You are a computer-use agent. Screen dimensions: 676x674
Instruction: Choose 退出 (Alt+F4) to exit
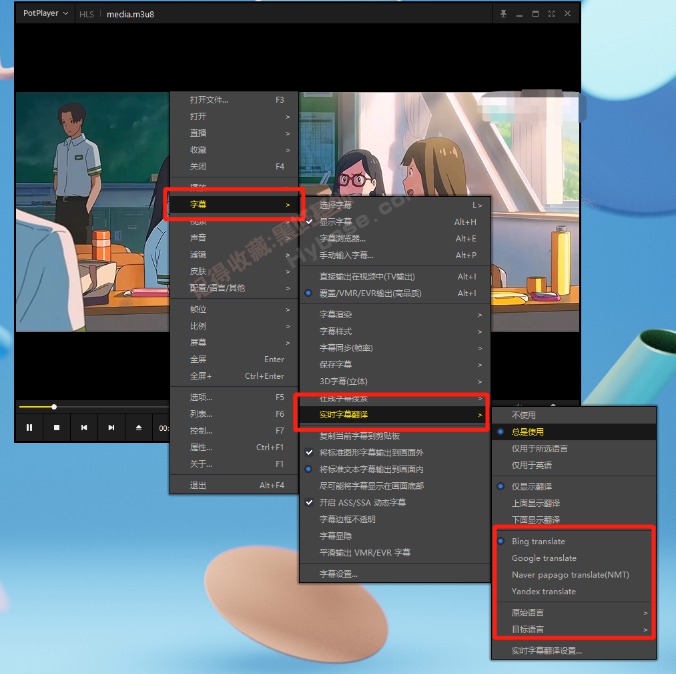234,486
